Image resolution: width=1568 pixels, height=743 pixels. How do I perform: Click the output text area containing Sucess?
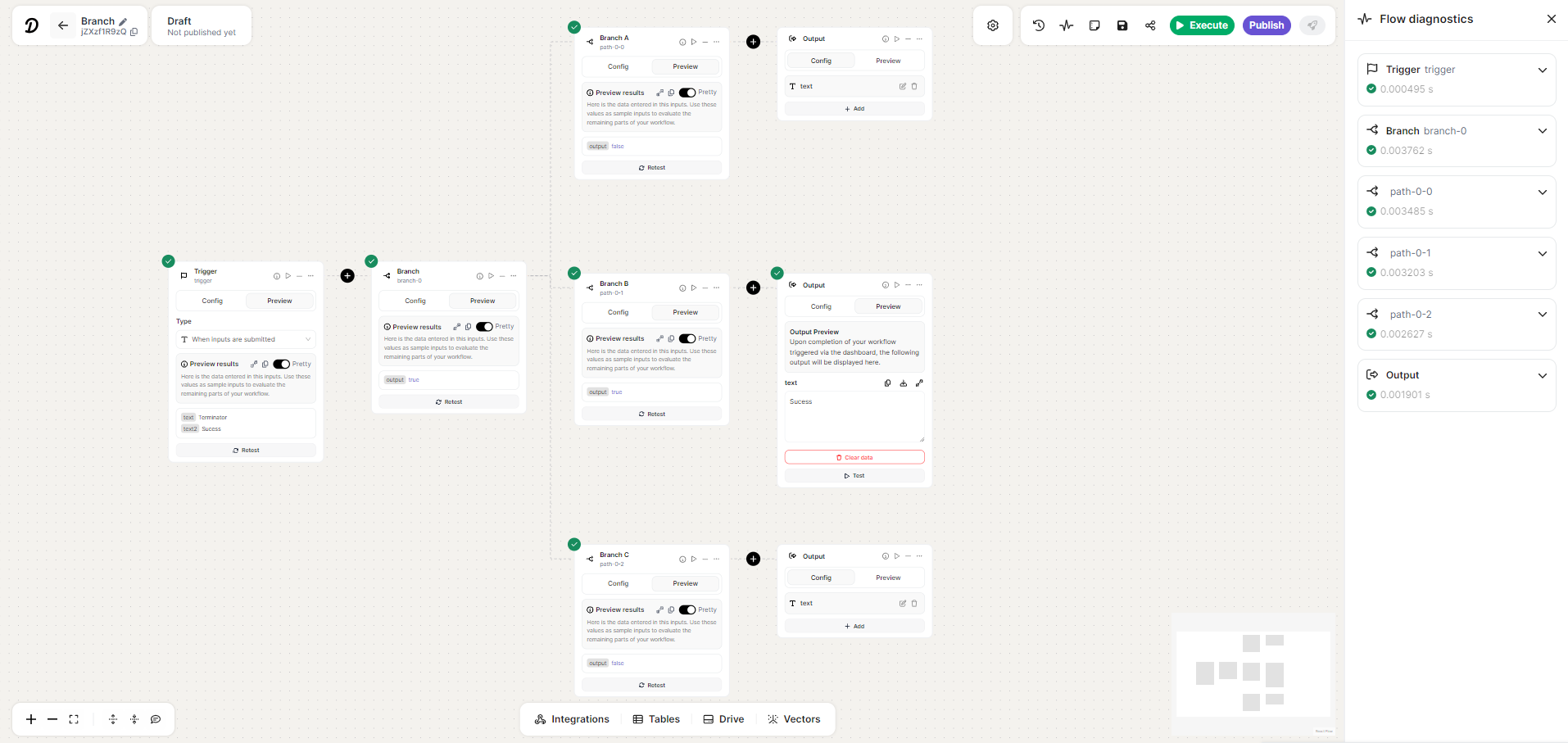(x=854, y=416)
